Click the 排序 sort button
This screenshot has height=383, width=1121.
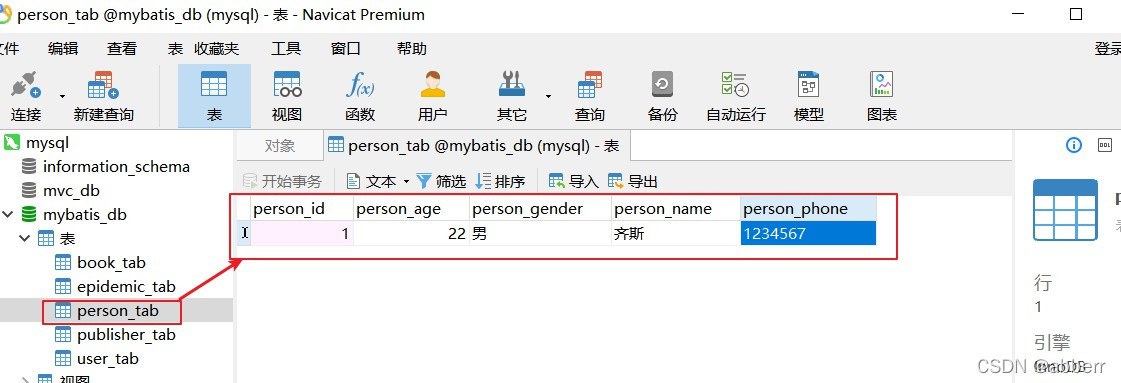[500, 181]
